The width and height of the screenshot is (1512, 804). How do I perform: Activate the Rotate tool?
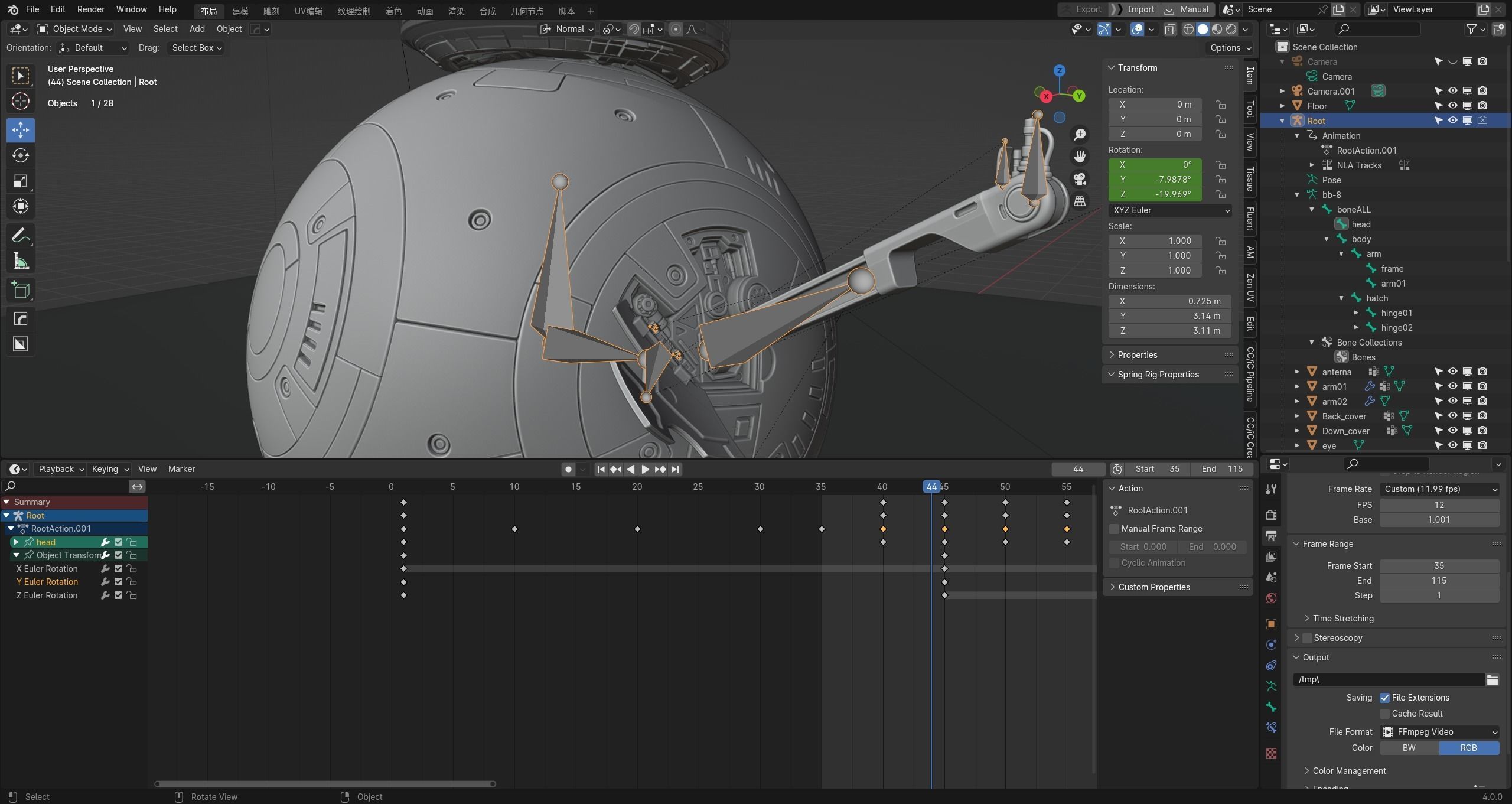pyautogui.click(x=21, y=155)
